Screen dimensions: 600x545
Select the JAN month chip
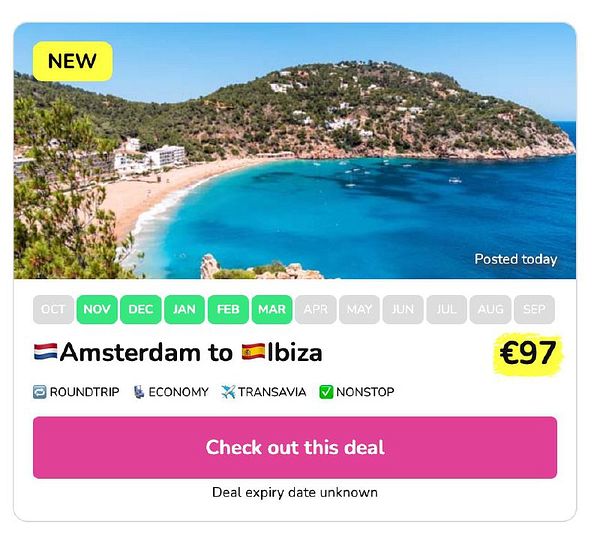click(184, 309)
